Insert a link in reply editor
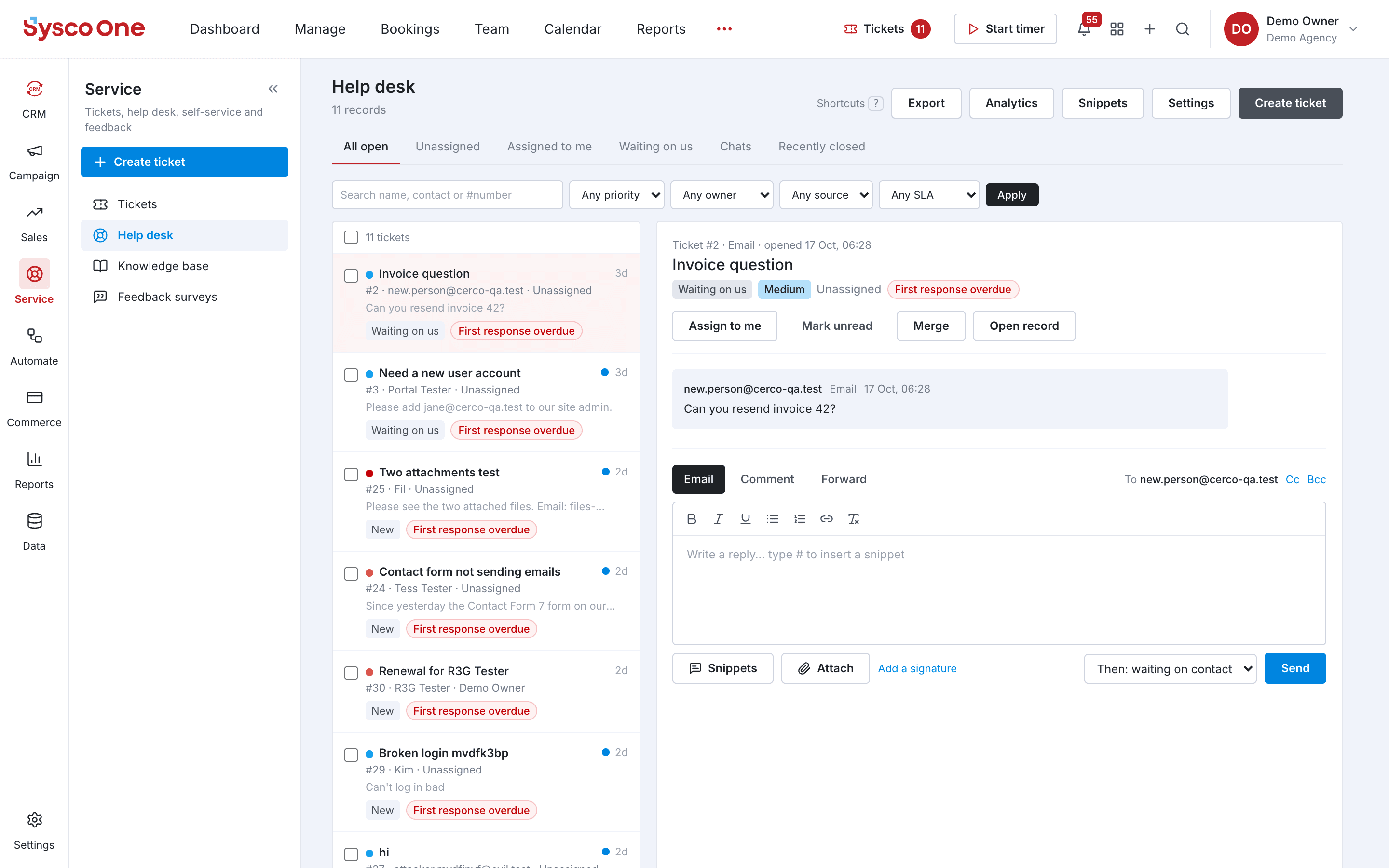Image resolution: width=1389 pixels, height=868 pixels. [827, 519]
